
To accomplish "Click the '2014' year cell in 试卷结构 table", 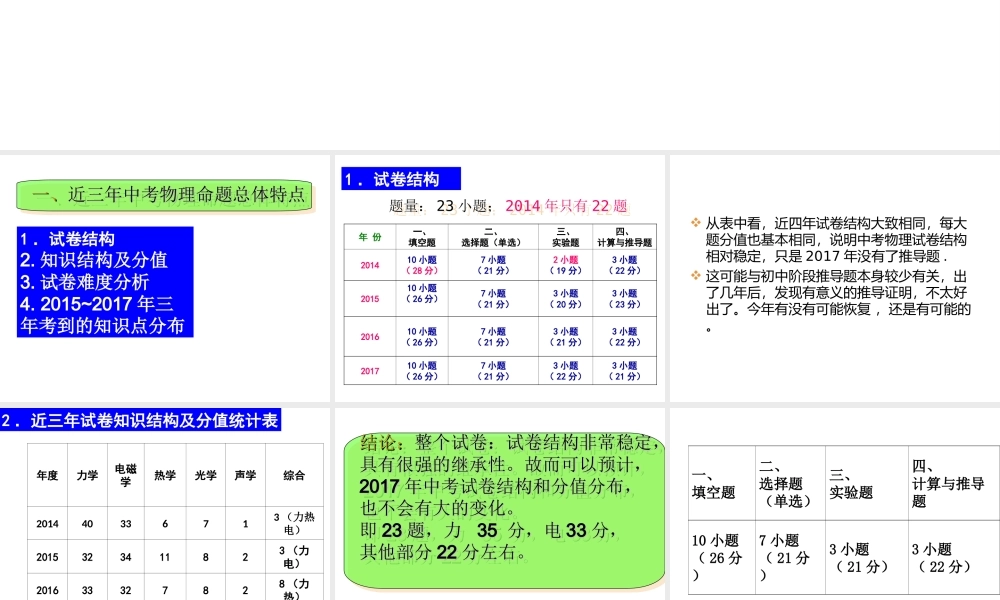I will point(370,265).
